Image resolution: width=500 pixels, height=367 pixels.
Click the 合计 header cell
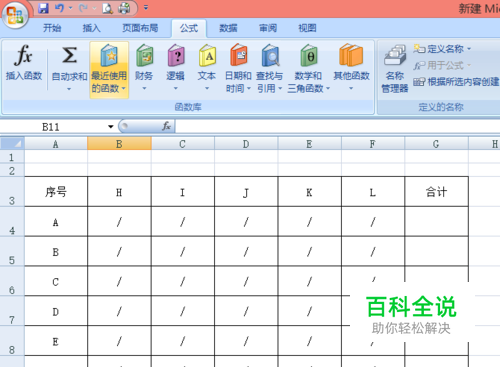(x=436, y=192)
